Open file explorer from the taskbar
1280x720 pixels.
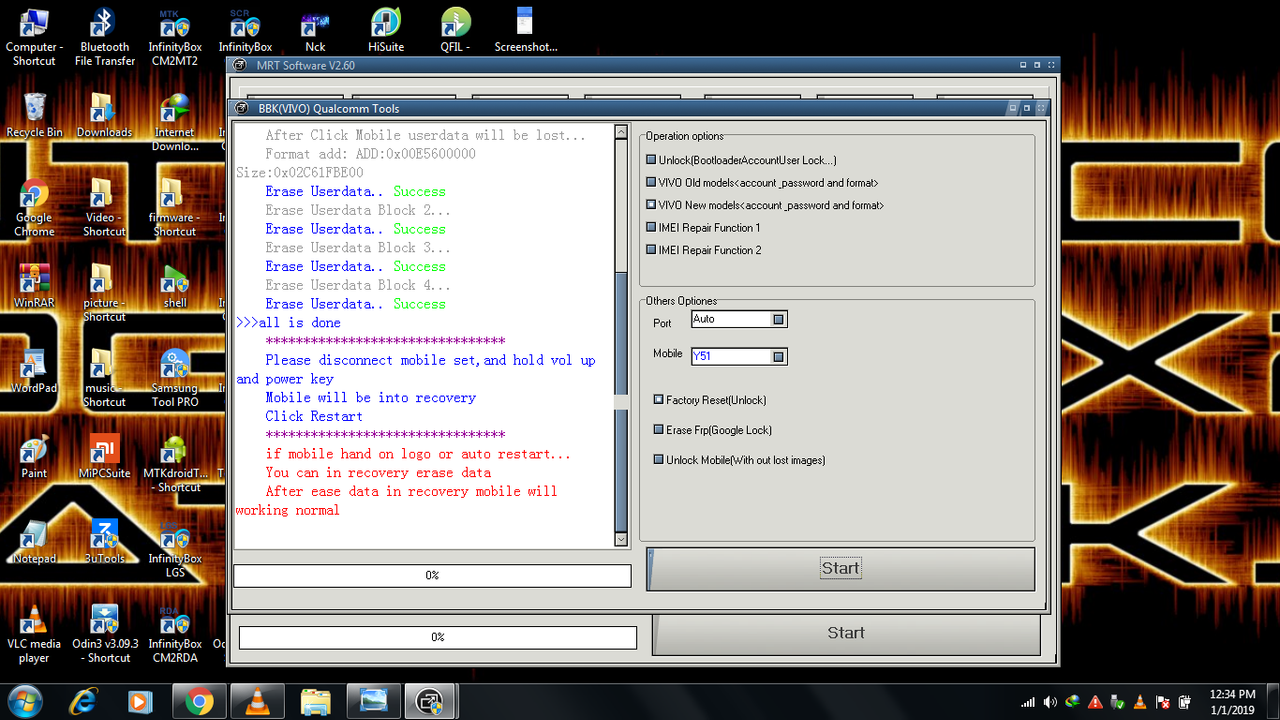click(x=315, y=702)
